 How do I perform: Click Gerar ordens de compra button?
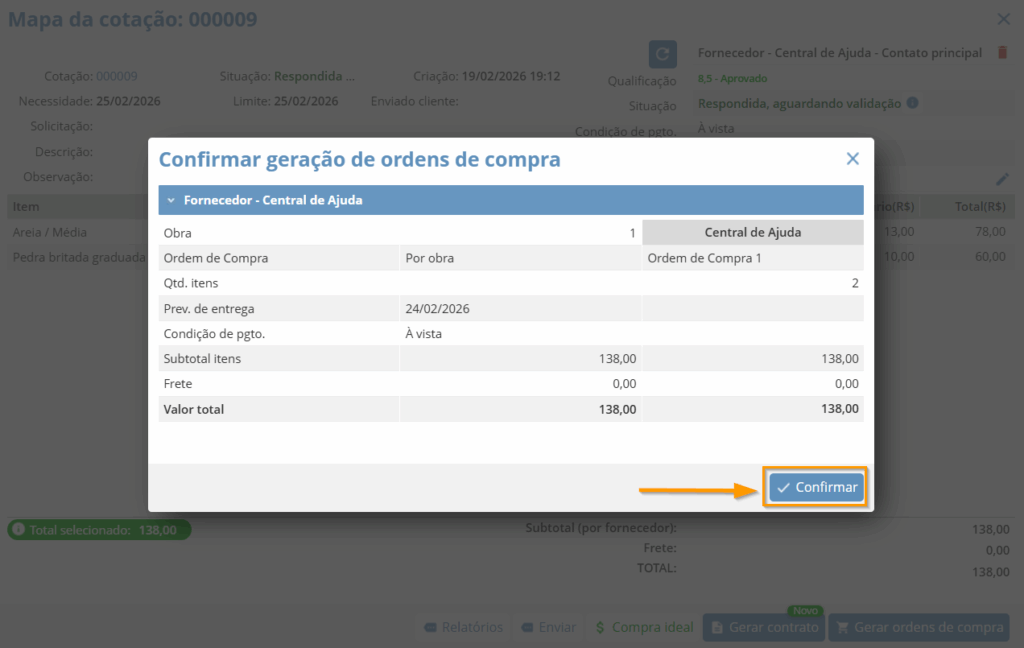click(x=918, y=627)
